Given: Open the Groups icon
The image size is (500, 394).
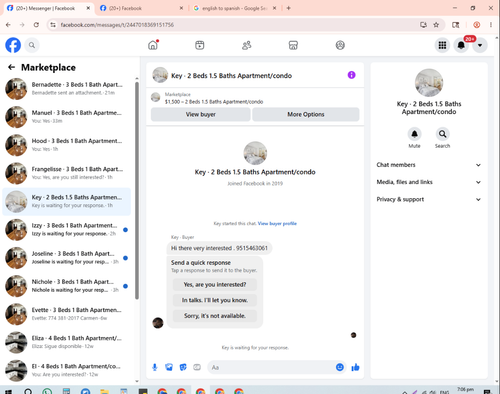Looking at the screenshot, I should point(340,45).
